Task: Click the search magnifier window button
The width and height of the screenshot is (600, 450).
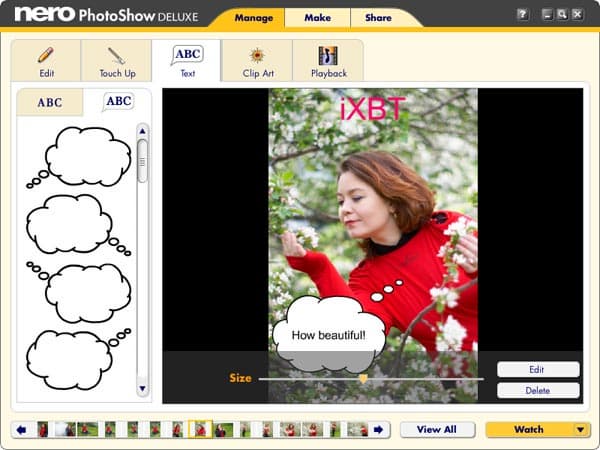Action: pyautogui.click(x=562, y=15)
